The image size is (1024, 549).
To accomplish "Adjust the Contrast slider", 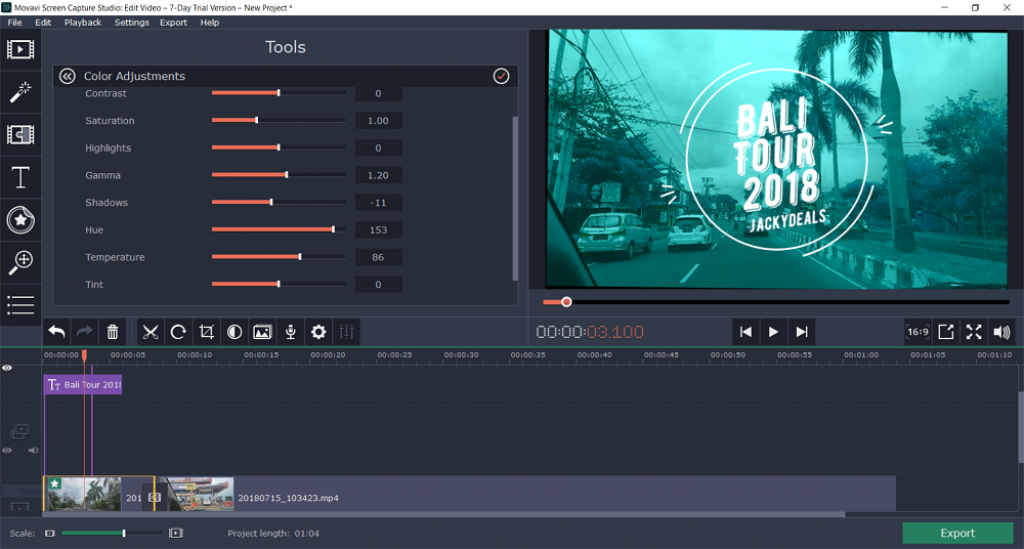I will tap(278, 93).
